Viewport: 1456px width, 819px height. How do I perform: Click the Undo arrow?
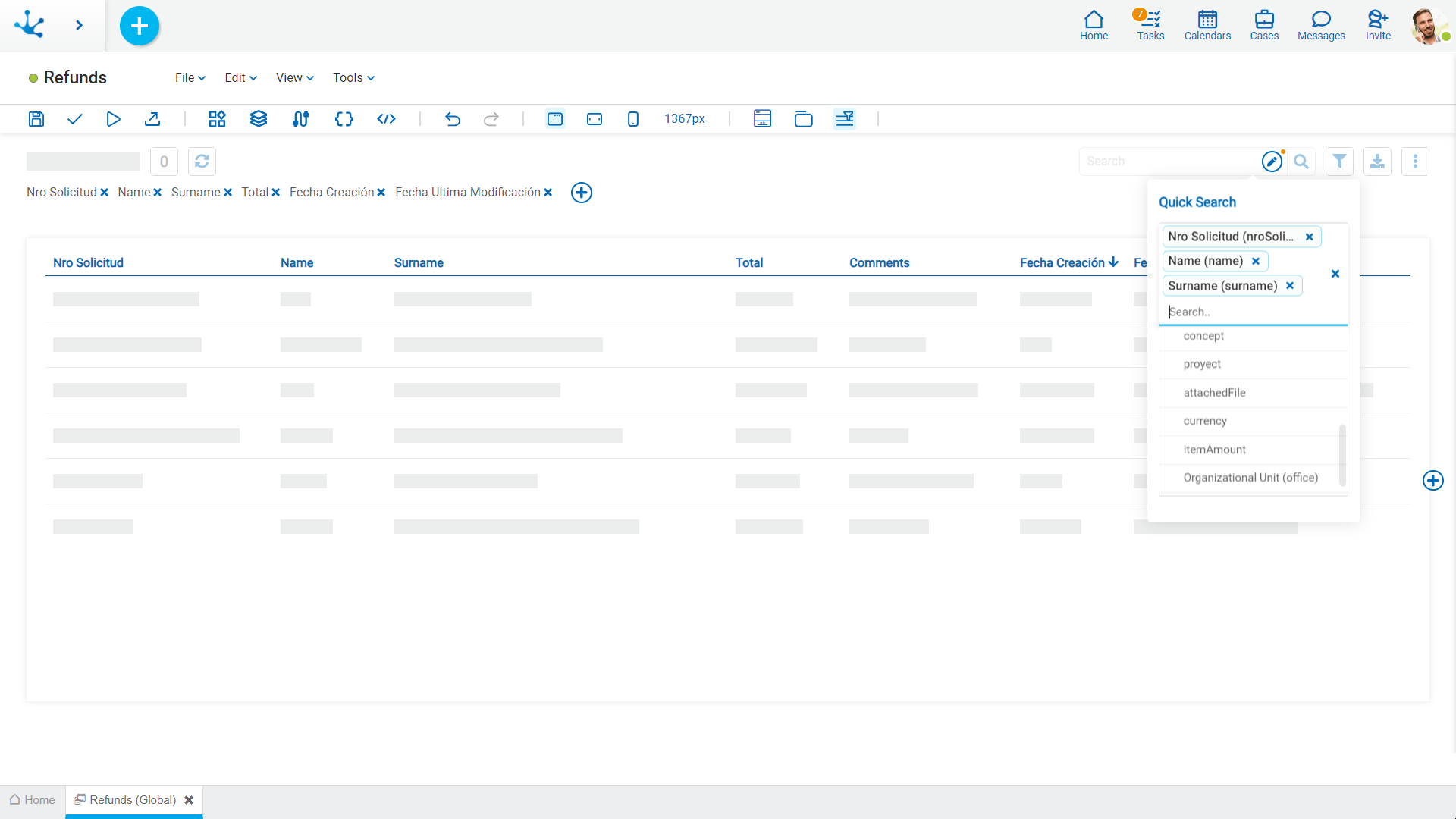click(x=453, y=119)
